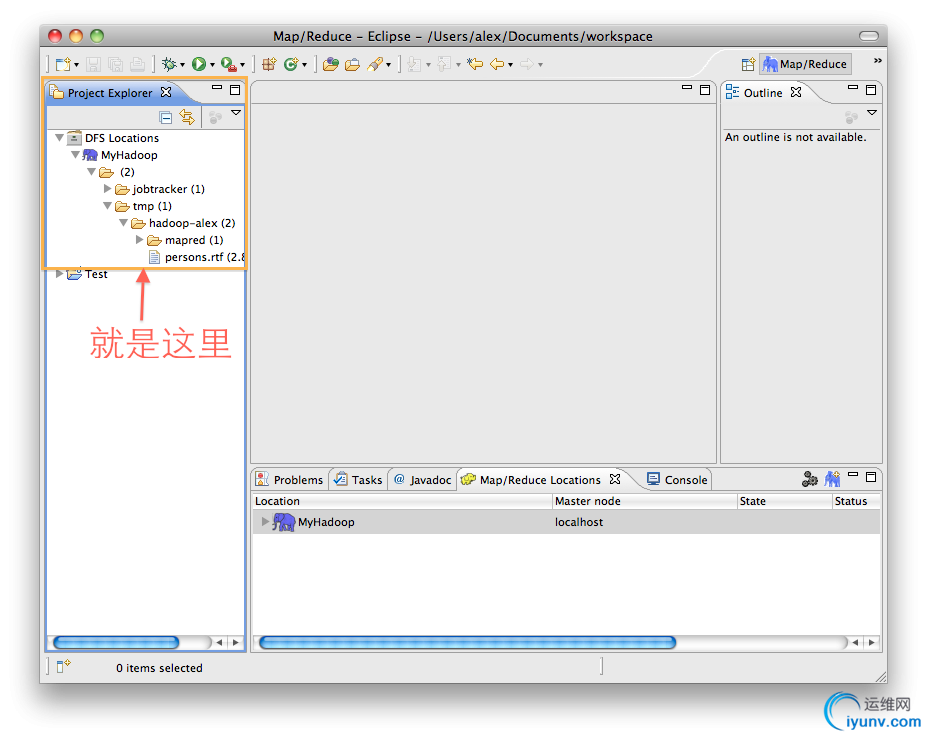Open the Search dropdown arrow
Image resolution: width=927 pixels, height=738 pixels.
[x=388, y=65]
